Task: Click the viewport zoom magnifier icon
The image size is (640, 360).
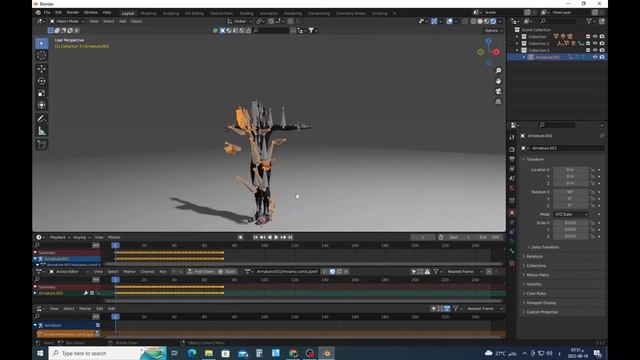Action: pos(498,71)
